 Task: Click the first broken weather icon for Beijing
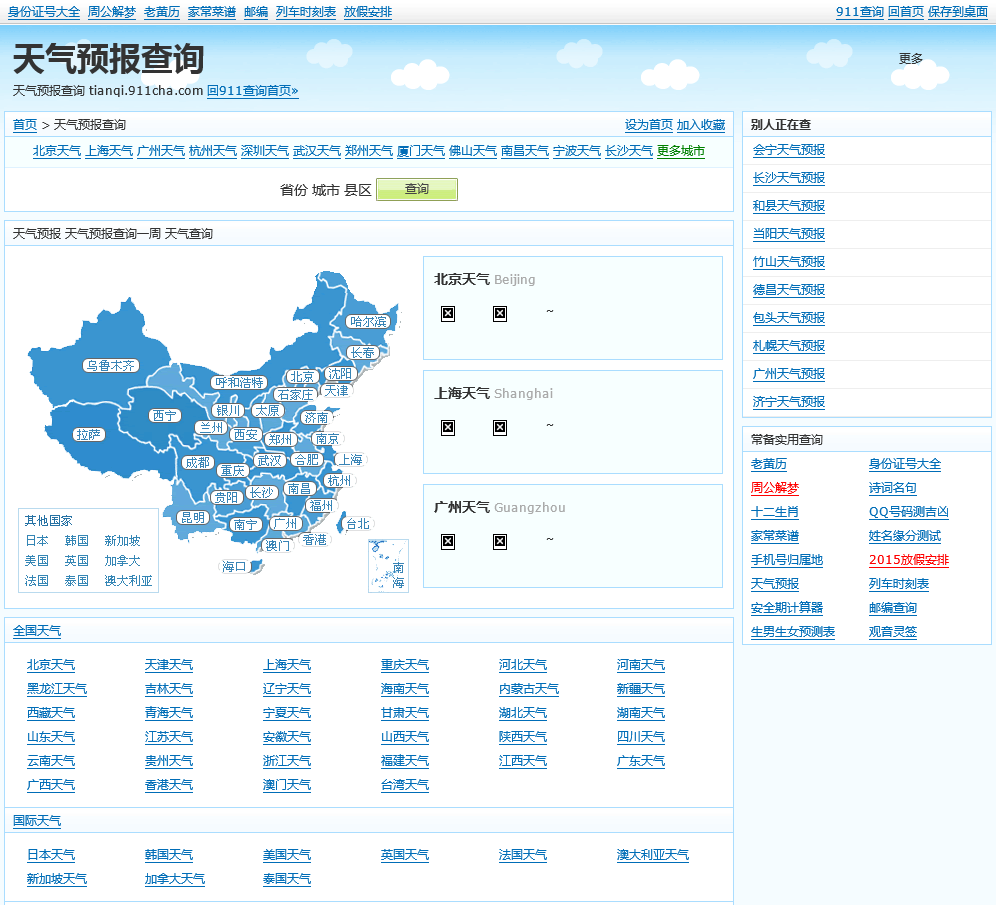[x=448, y=314]
